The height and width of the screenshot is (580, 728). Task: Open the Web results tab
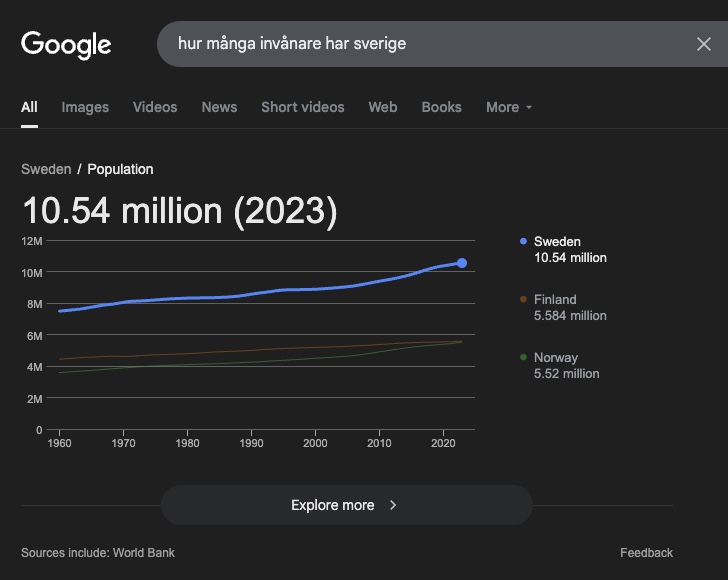point(383,107)
